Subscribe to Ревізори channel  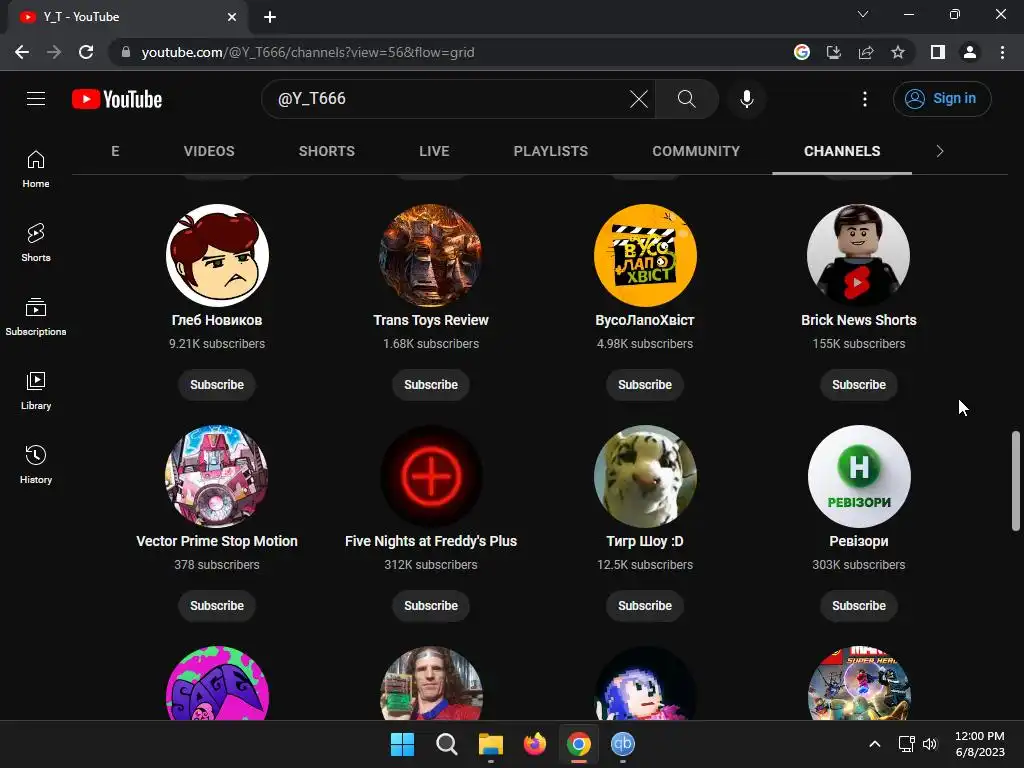(x=859, y=605)
